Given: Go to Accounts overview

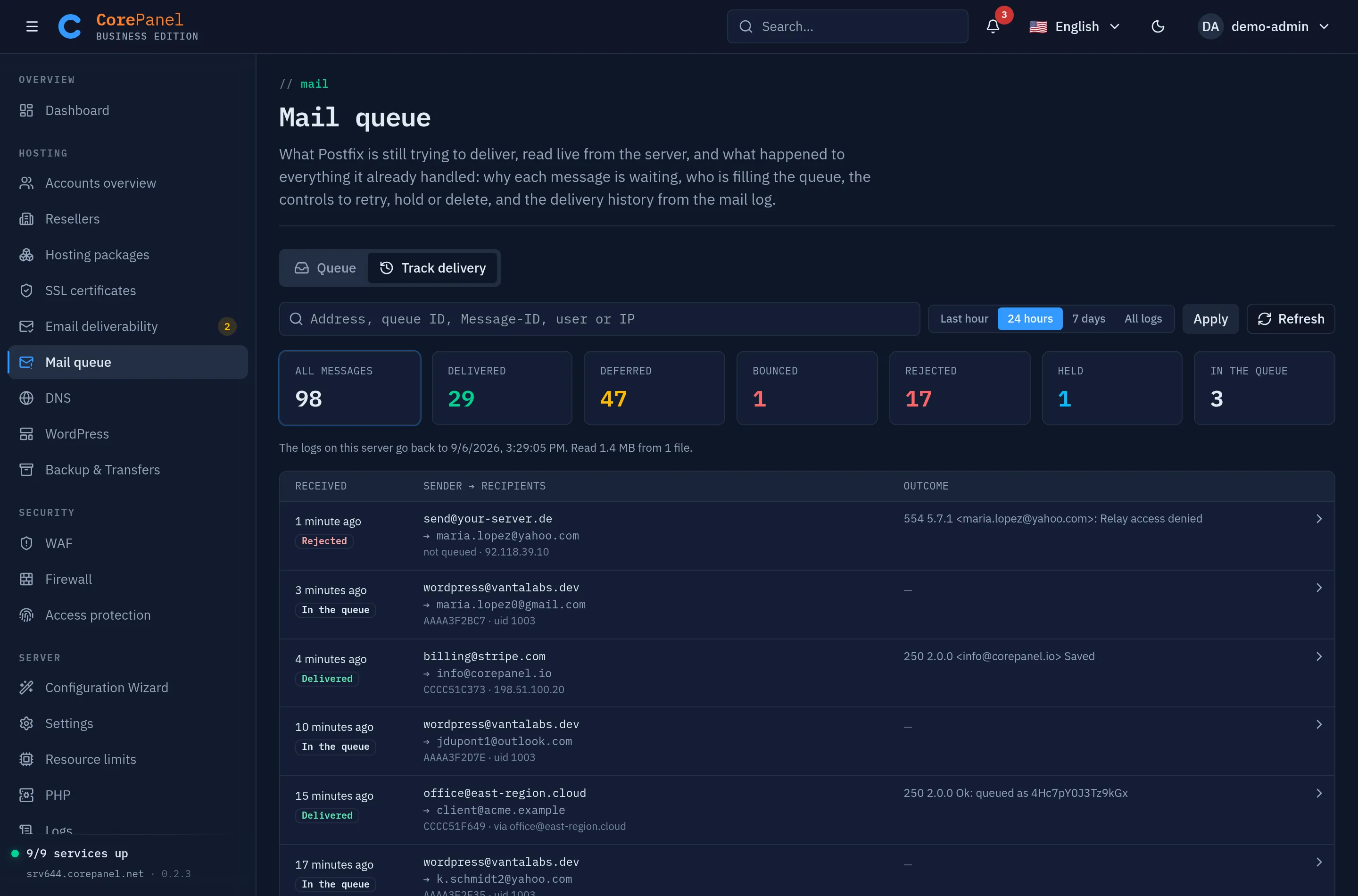Looking at the screenshot, I should [x=128, y=183].
